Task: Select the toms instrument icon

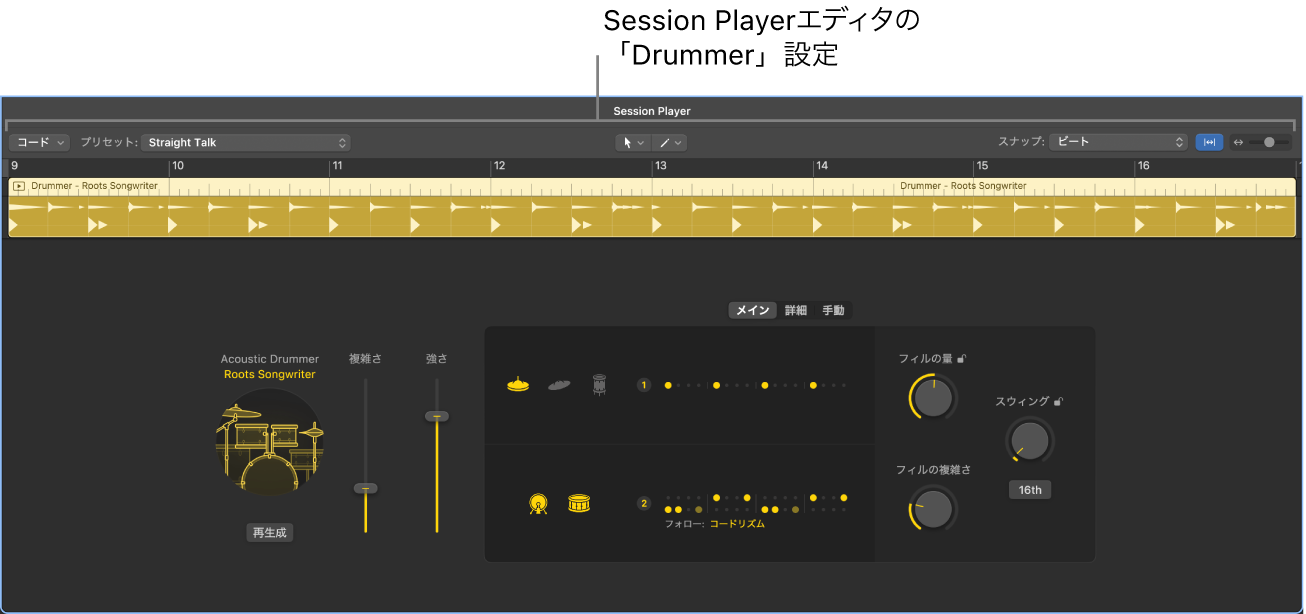Action: pos(599,384)
